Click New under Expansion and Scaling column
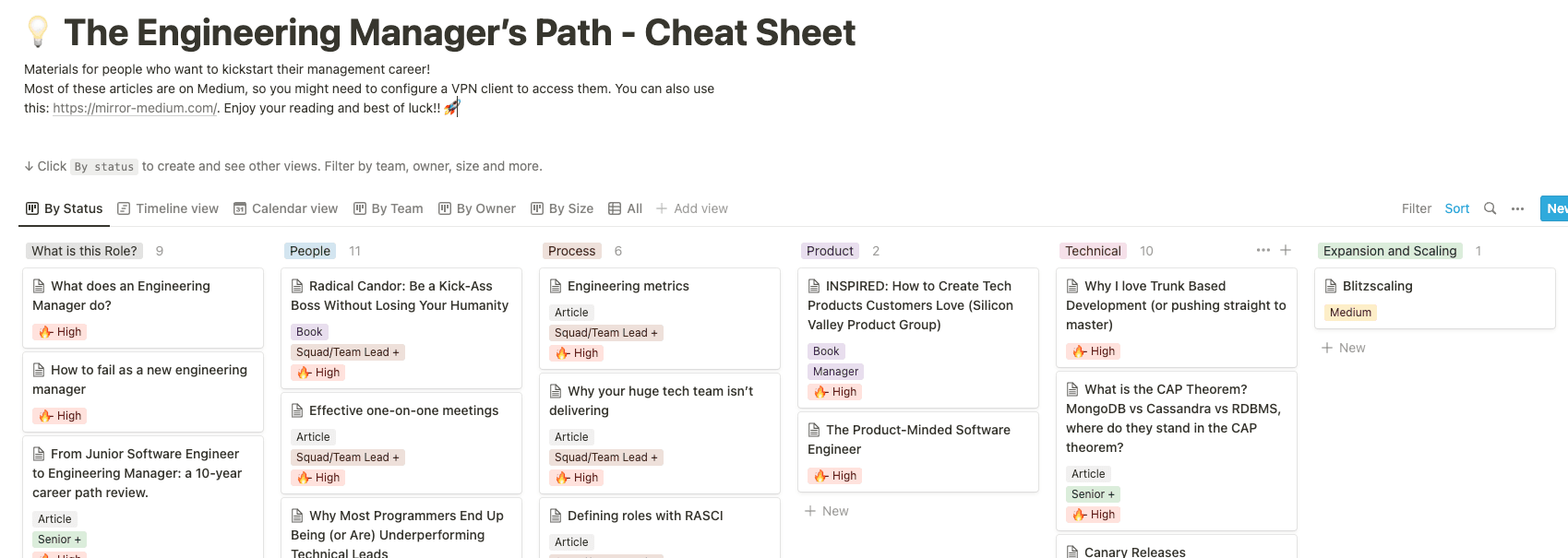 [1344, 348]
